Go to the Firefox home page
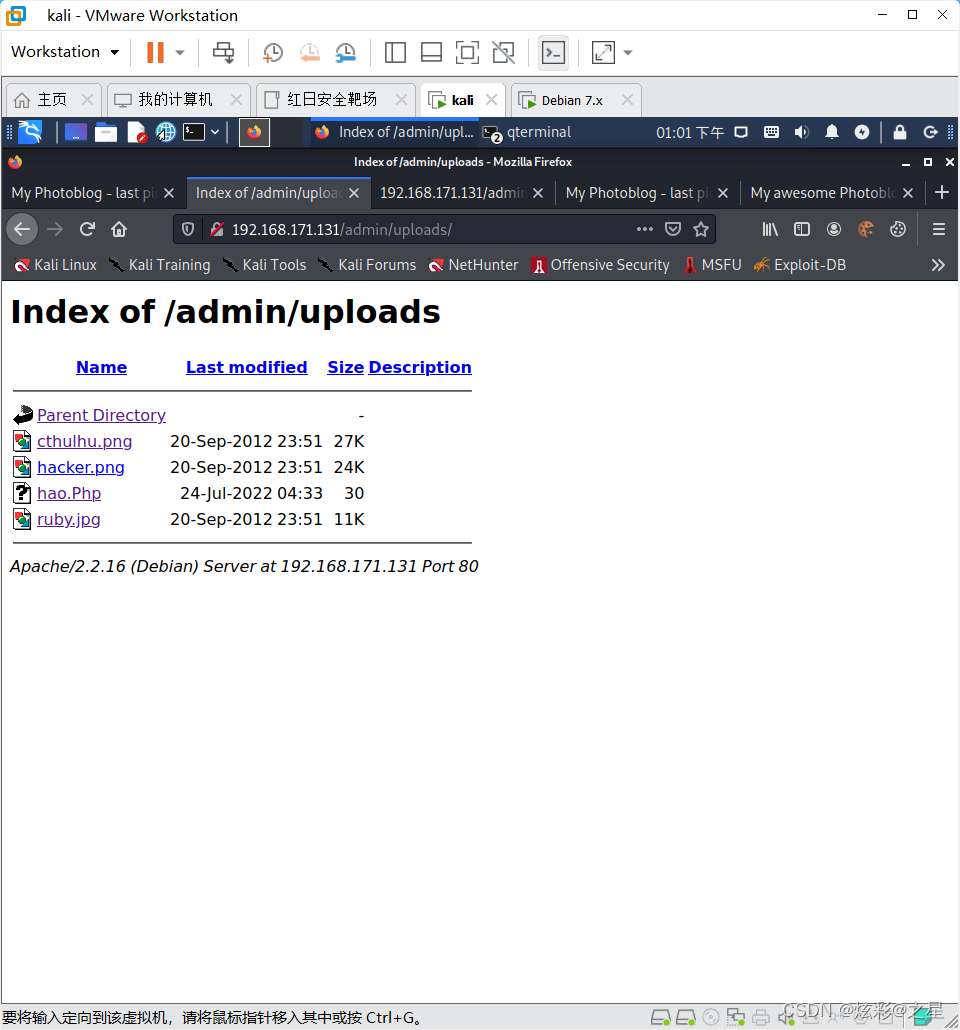Screen dimensions: 960x1030 click(x=119, y=229)
